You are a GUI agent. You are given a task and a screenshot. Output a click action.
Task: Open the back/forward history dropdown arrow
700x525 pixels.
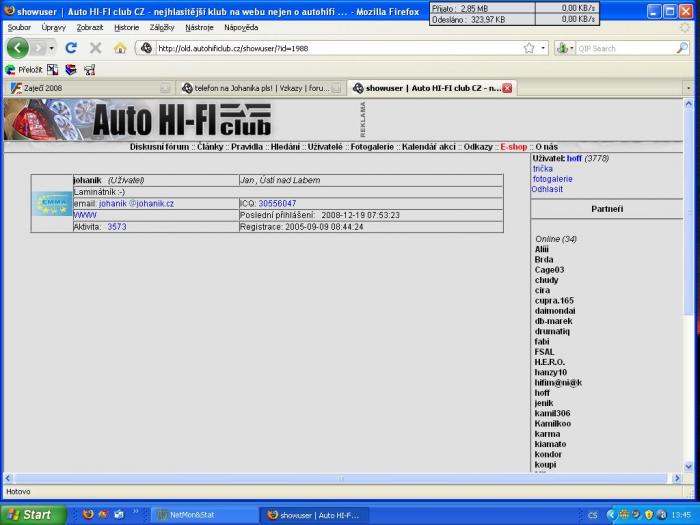click(52, 48)
